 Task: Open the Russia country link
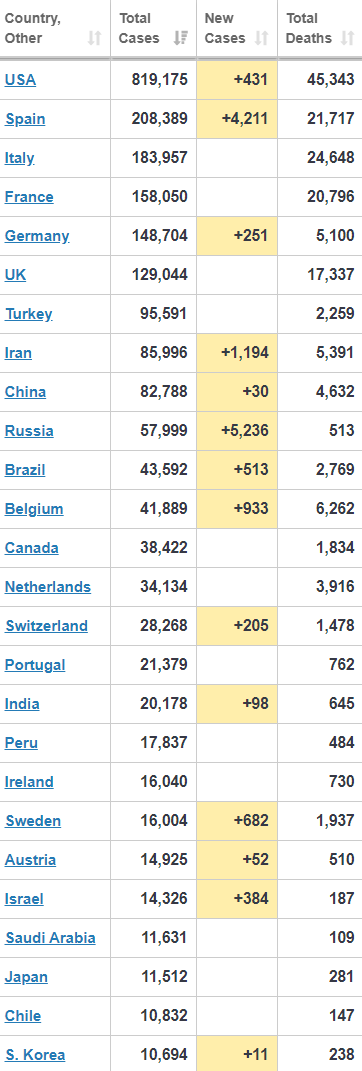(x=29, y=430)
